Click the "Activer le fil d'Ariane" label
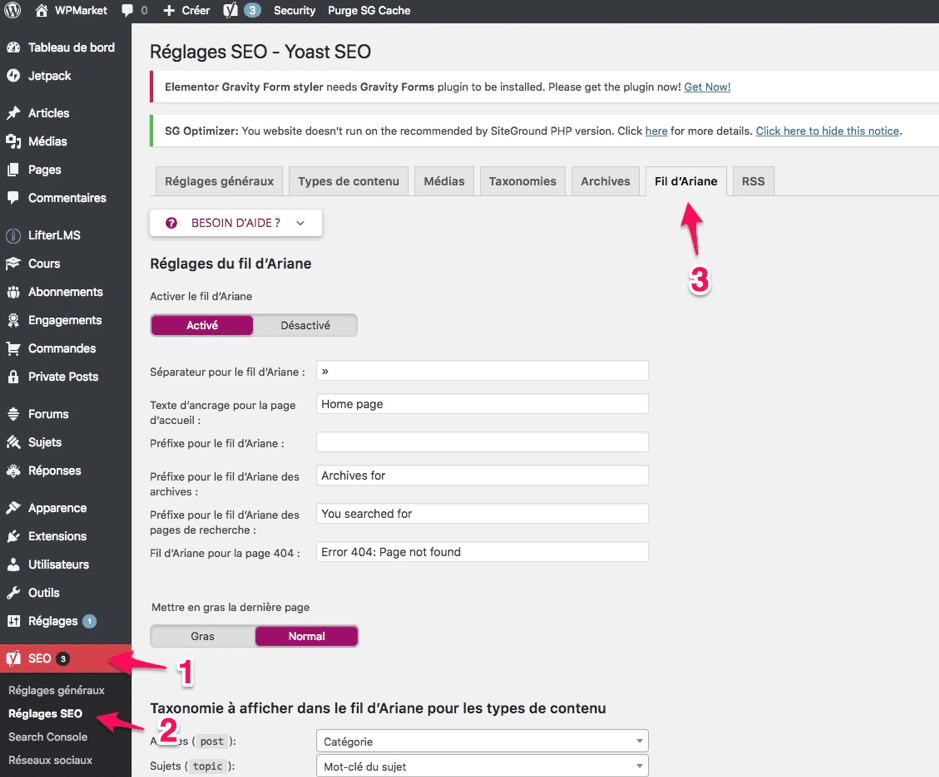This screenshot has height=777, width=939. [201, 296]
